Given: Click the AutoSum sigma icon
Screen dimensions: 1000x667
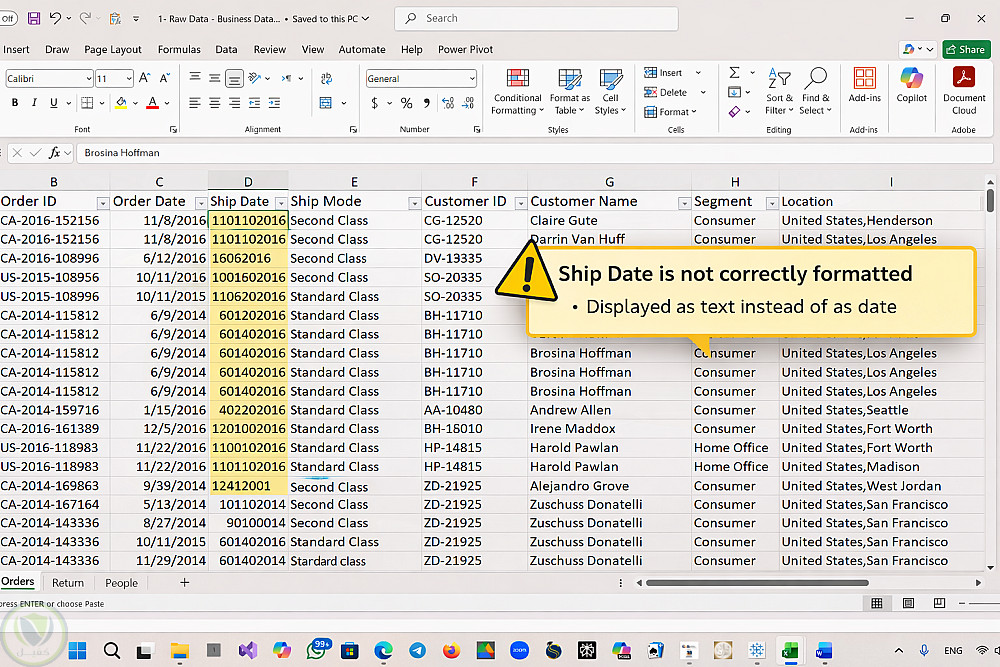Looking at the screenshot, I should (x=734, y=73).
